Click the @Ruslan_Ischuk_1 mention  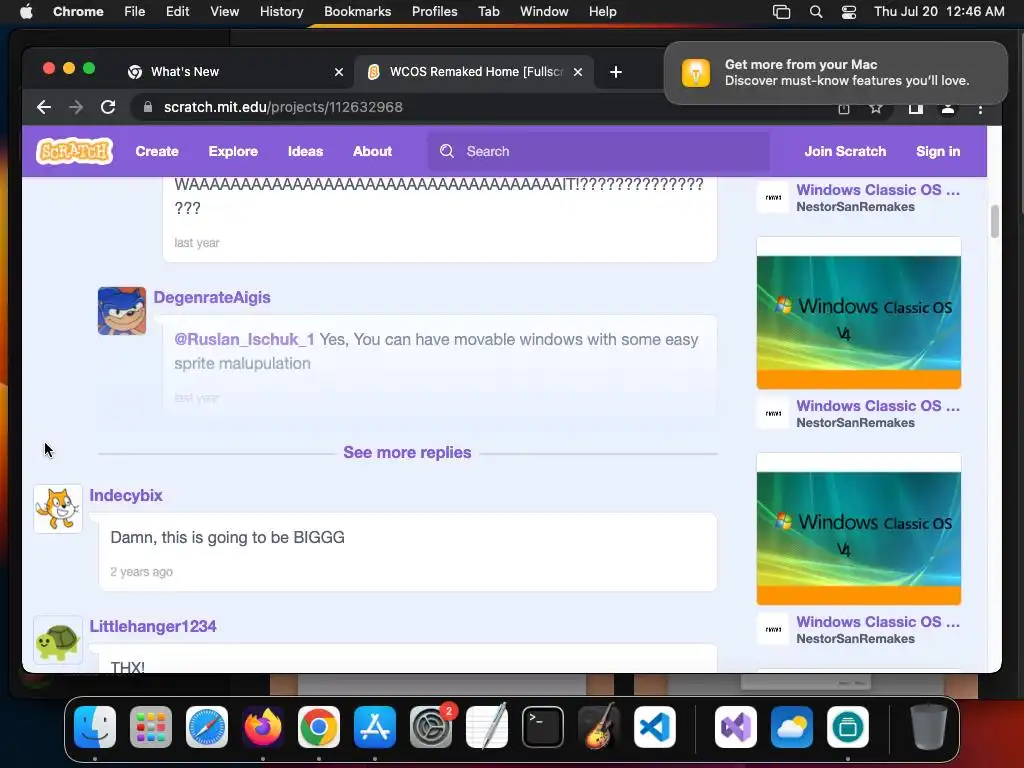[244, 340]
